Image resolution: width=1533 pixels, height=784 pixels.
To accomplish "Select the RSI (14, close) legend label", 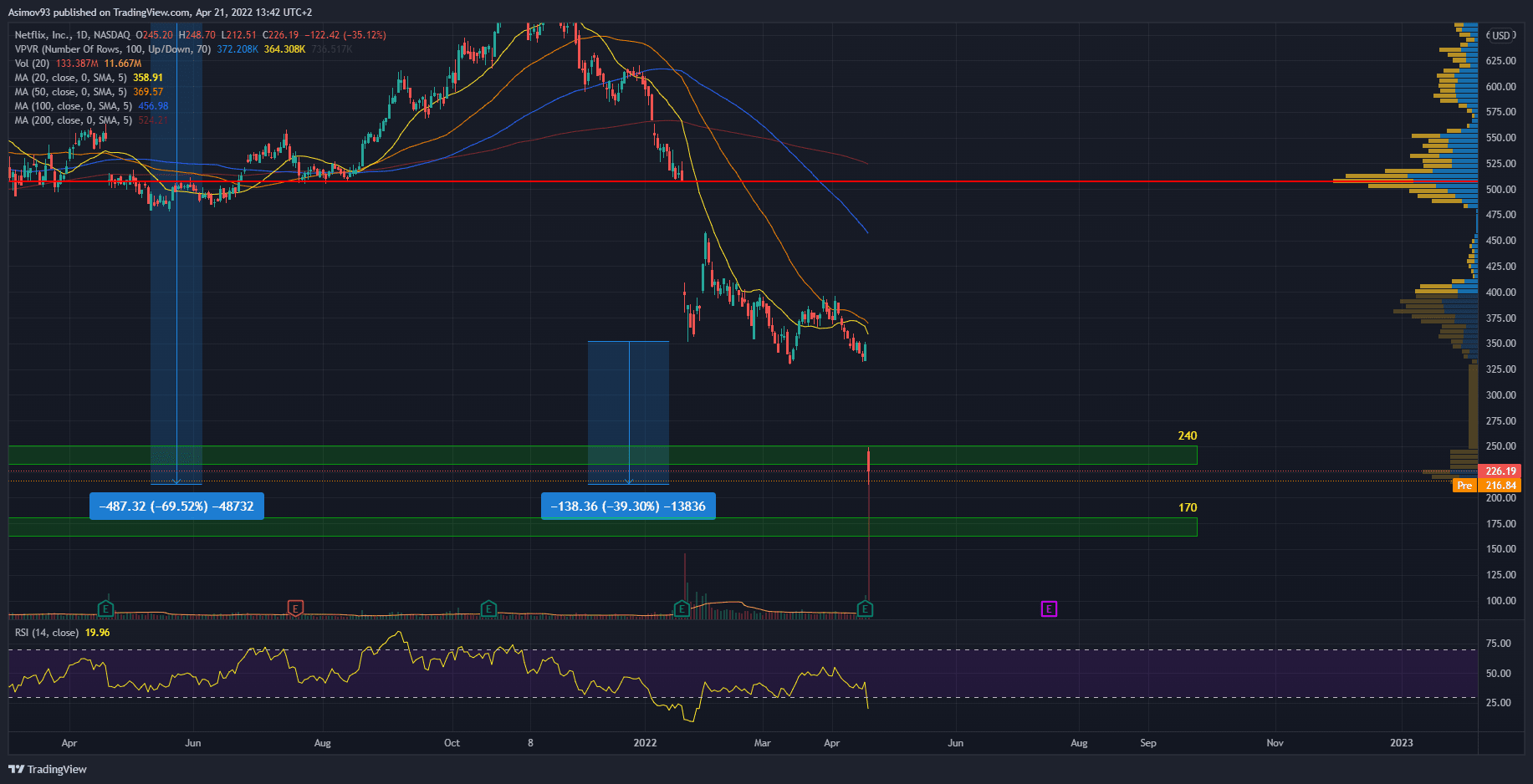I will [47, 633].
